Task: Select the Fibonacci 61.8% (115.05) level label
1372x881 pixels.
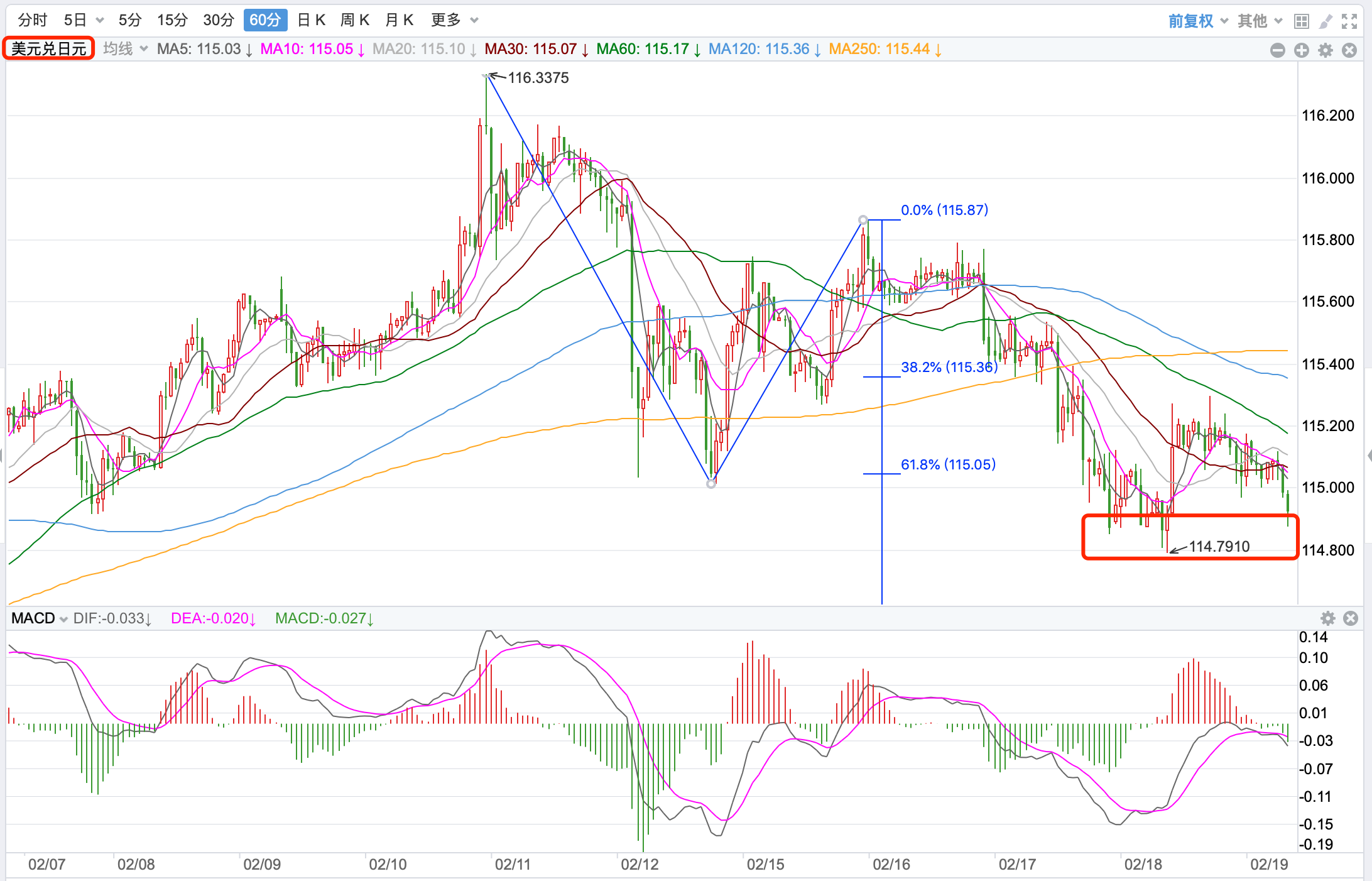Action: pos(949,464)
